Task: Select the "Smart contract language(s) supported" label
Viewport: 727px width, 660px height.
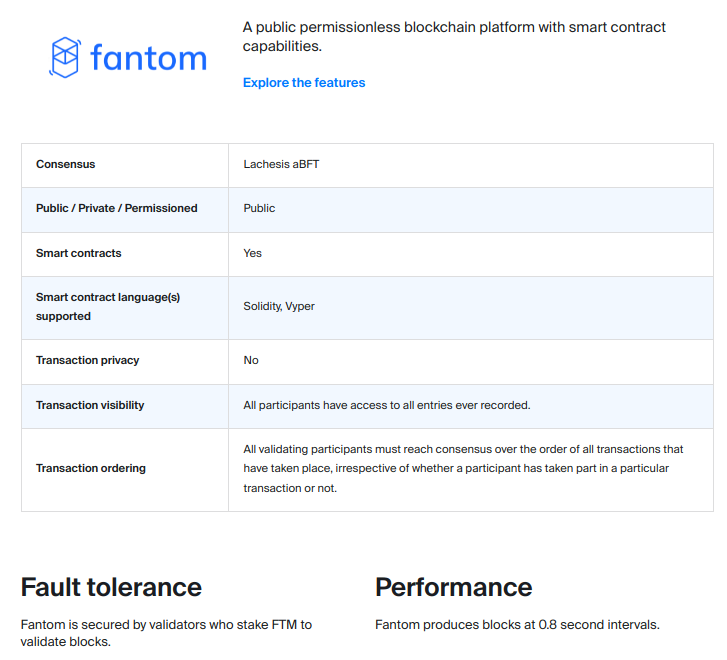Action: tap(108, 306)
